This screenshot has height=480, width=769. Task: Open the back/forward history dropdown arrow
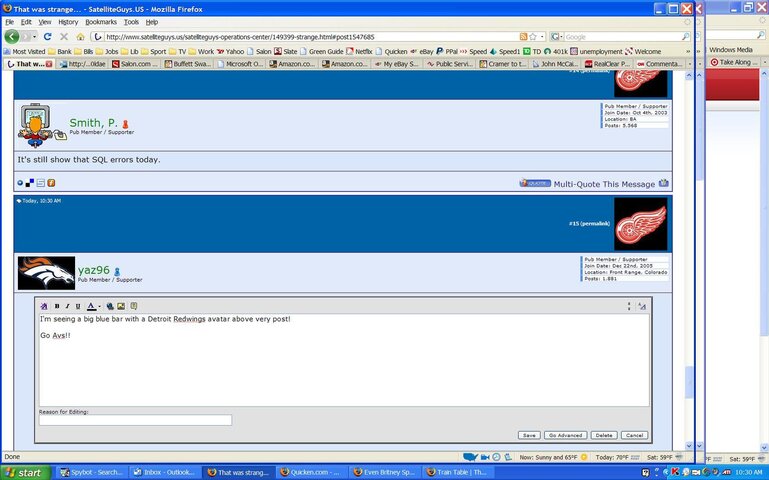coord(34,37)
